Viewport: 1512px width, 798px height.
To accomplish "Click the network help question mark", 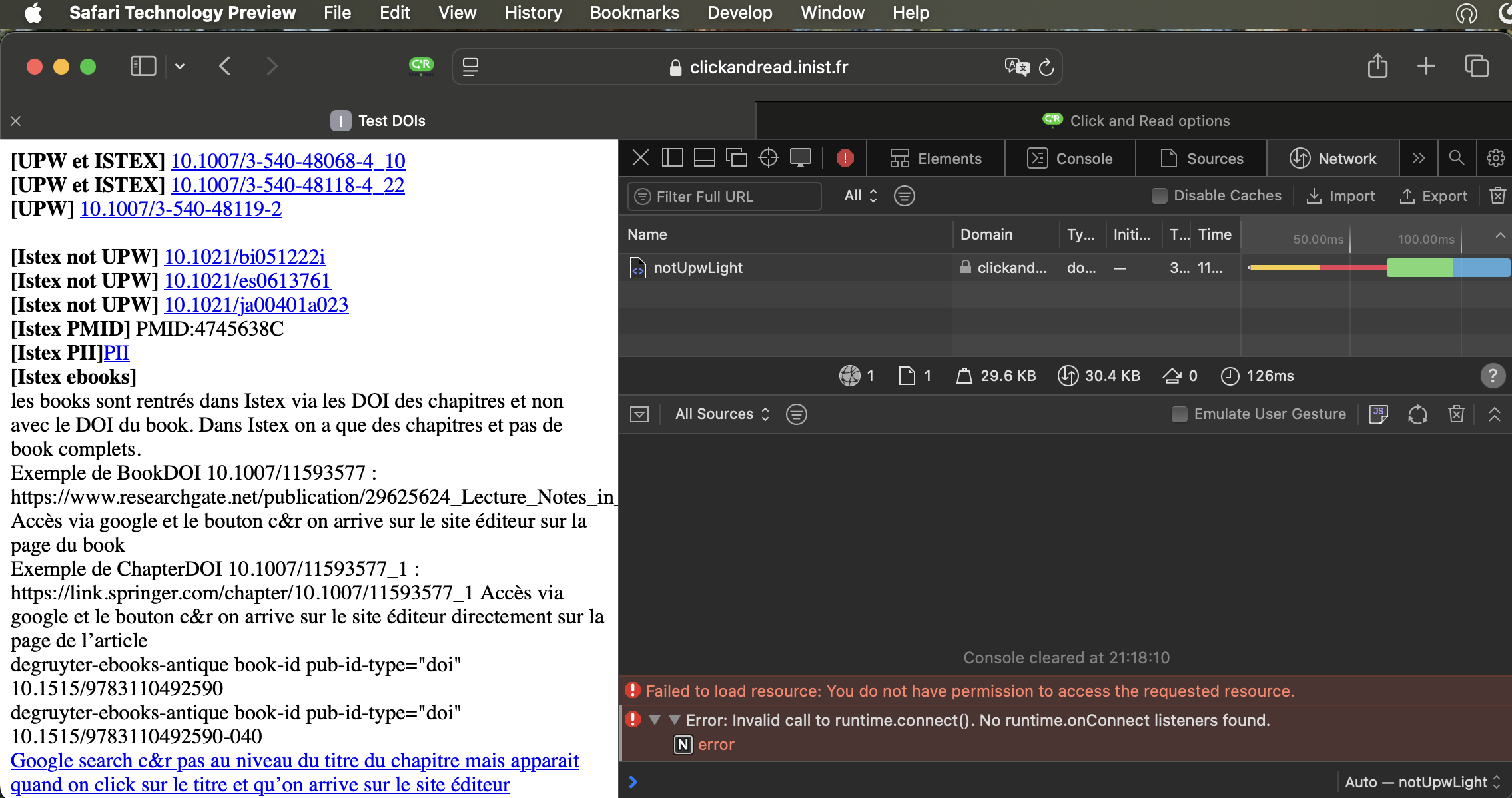I will pyautogui.click(x=1493, y=376).
